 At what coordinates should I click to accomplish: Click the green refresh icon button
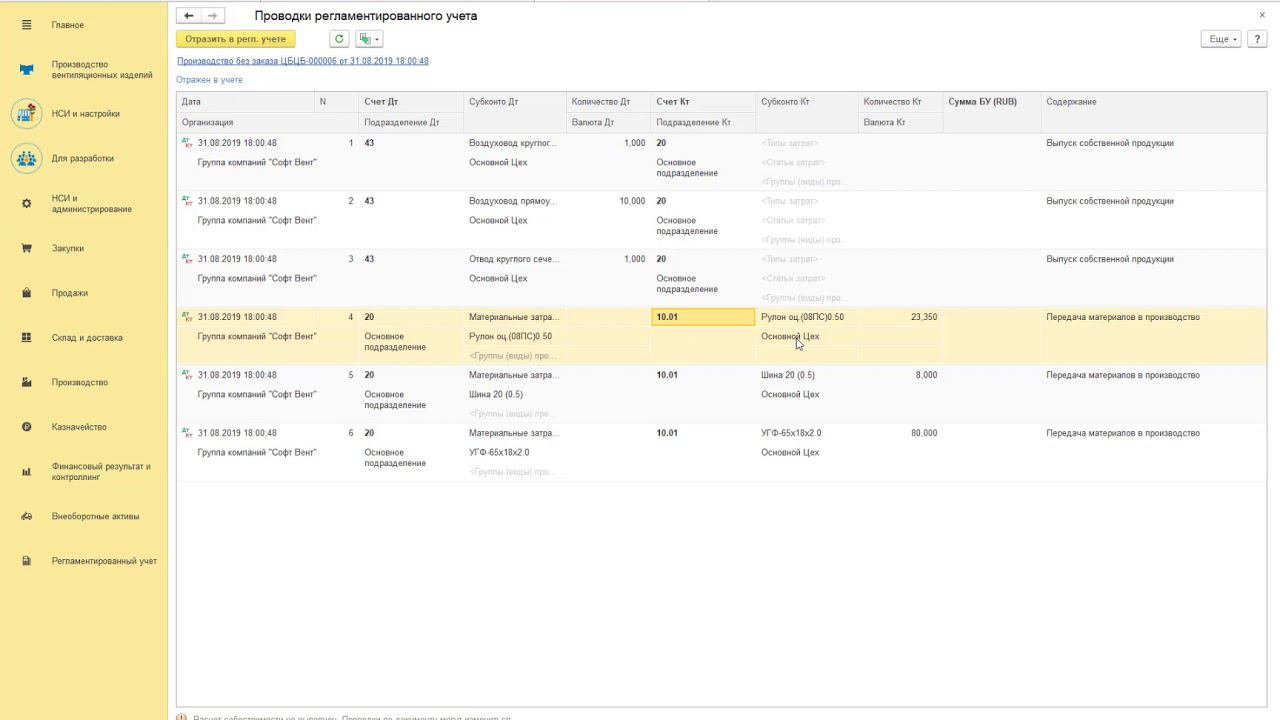(x=339, y=39)
